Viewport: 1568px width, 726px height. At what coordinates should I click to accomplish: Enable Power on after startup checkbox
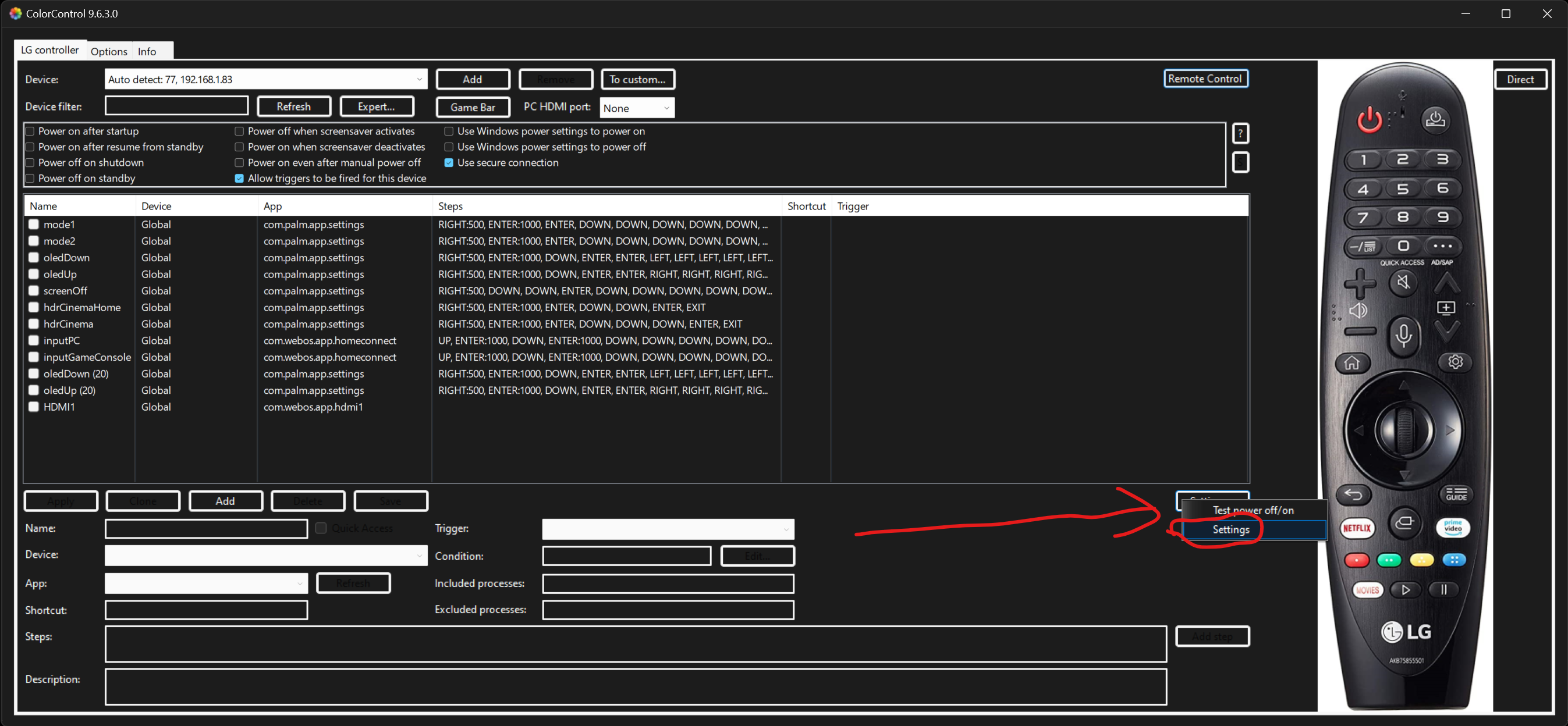(x=30, y=131)
